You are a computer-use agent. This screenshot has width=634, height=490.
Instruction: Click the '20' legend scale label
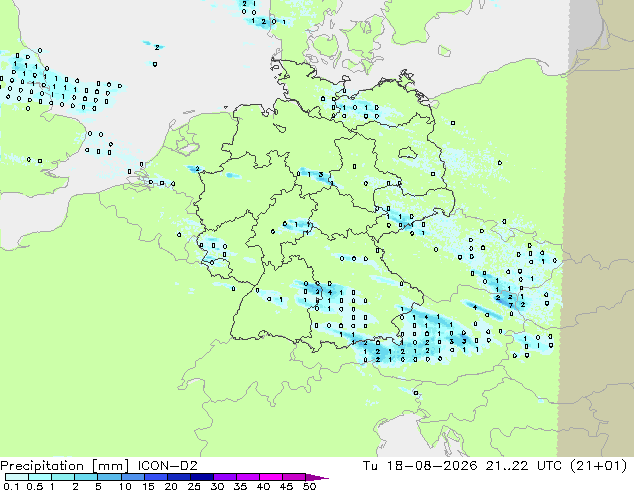pos(171,486)
